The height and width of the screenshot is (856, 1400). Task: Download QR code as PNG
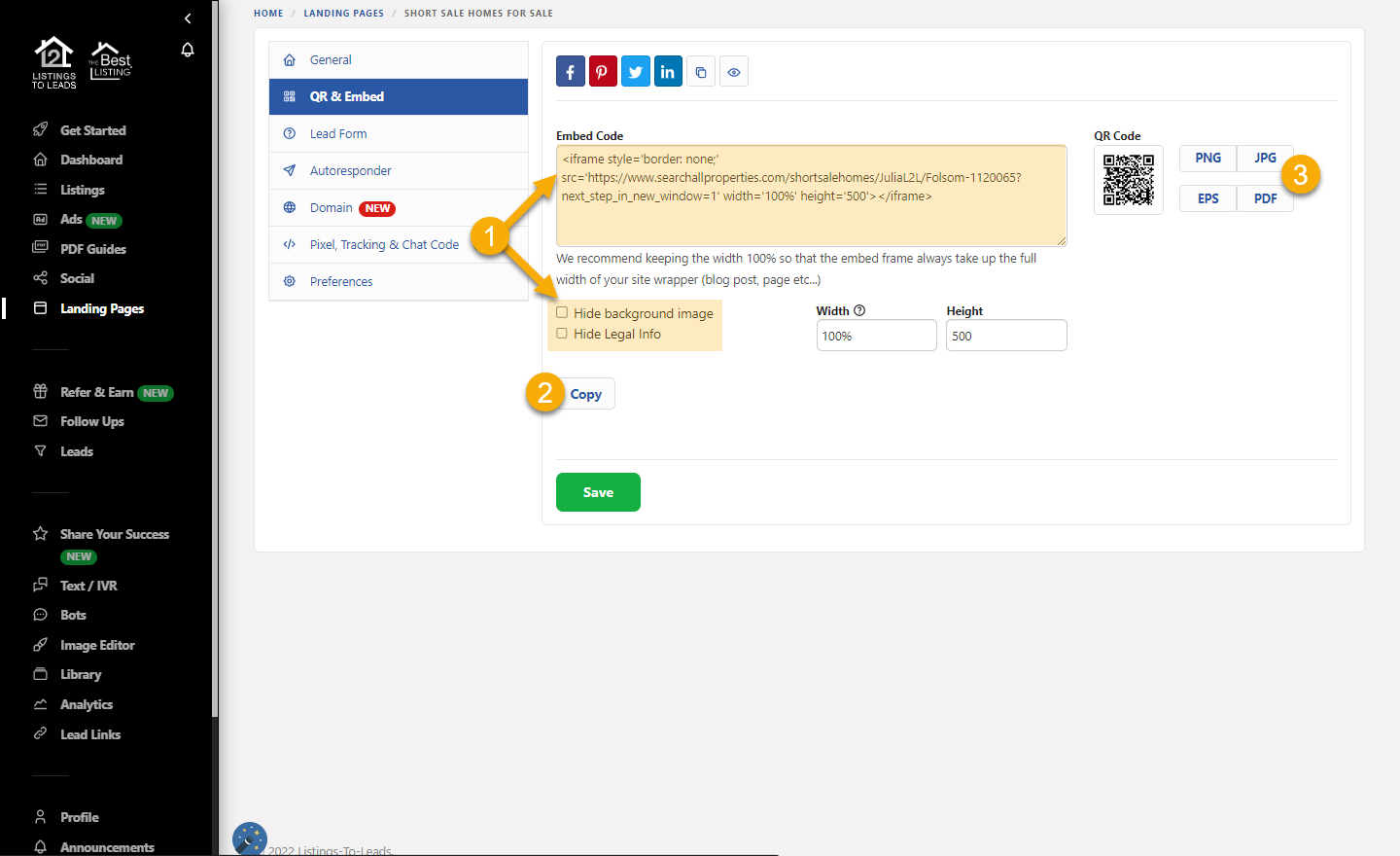click(x=1207, y=159)
